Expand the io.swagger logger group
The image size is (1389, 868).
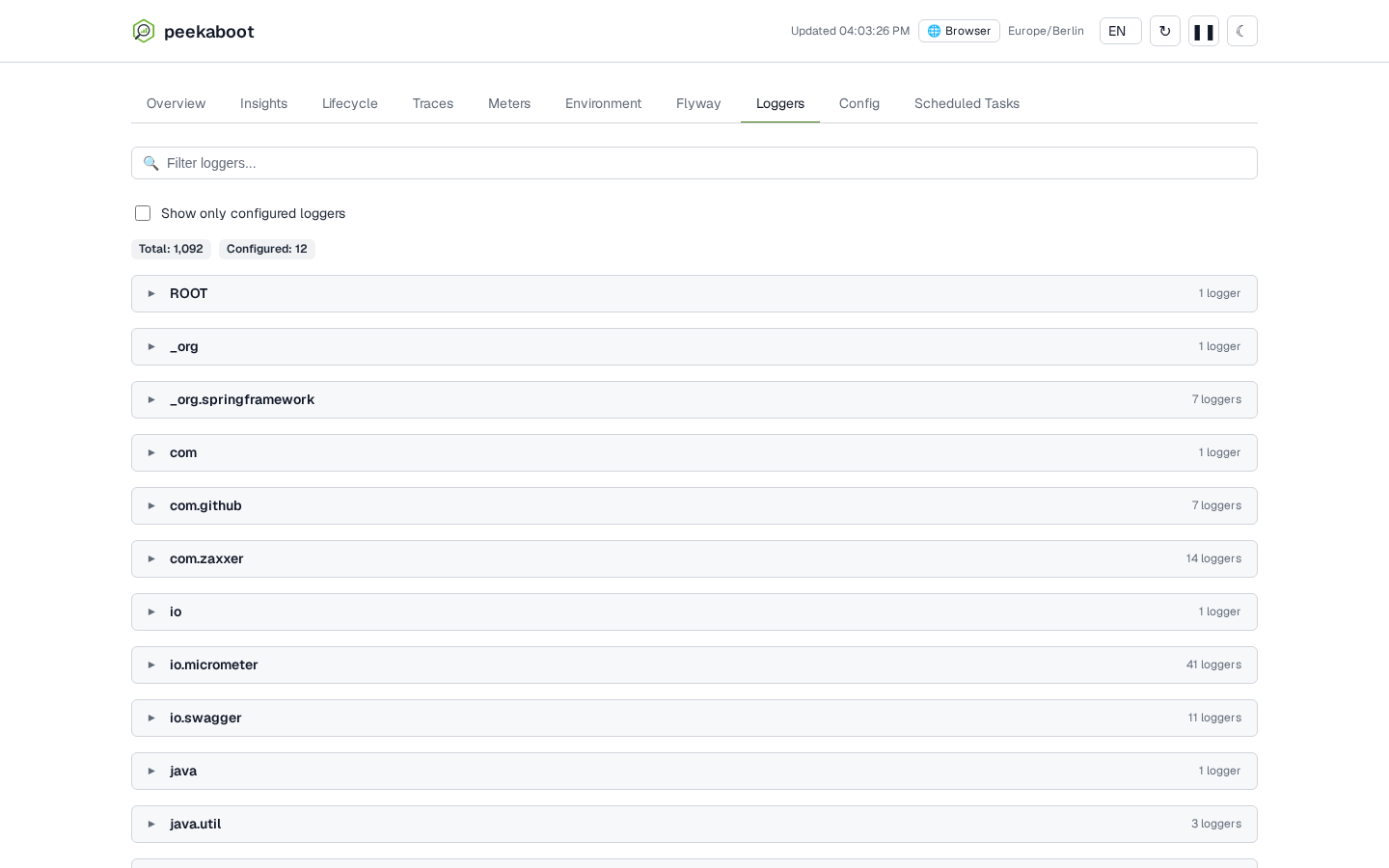point(694,718)
